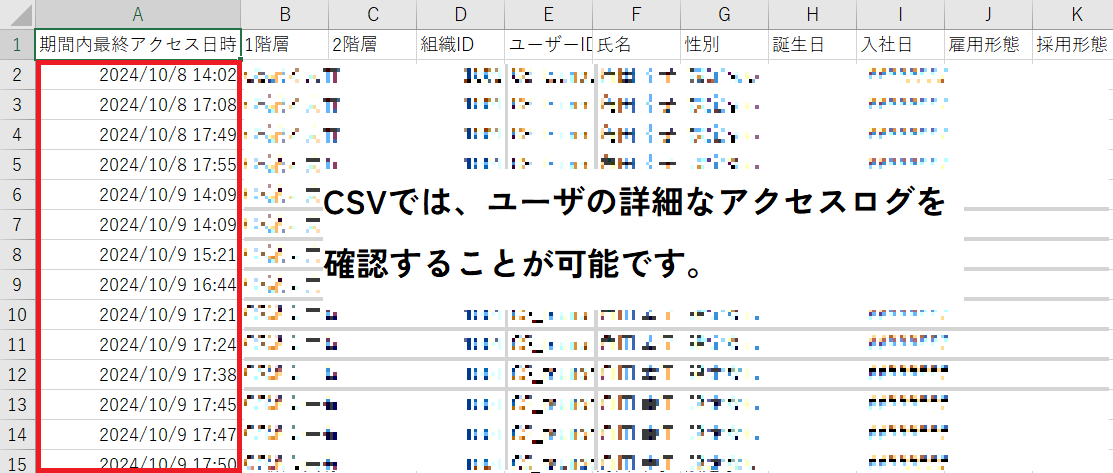
Task: Select the cell 2024/10/9 17:47
Action: [x=138, y=434]
